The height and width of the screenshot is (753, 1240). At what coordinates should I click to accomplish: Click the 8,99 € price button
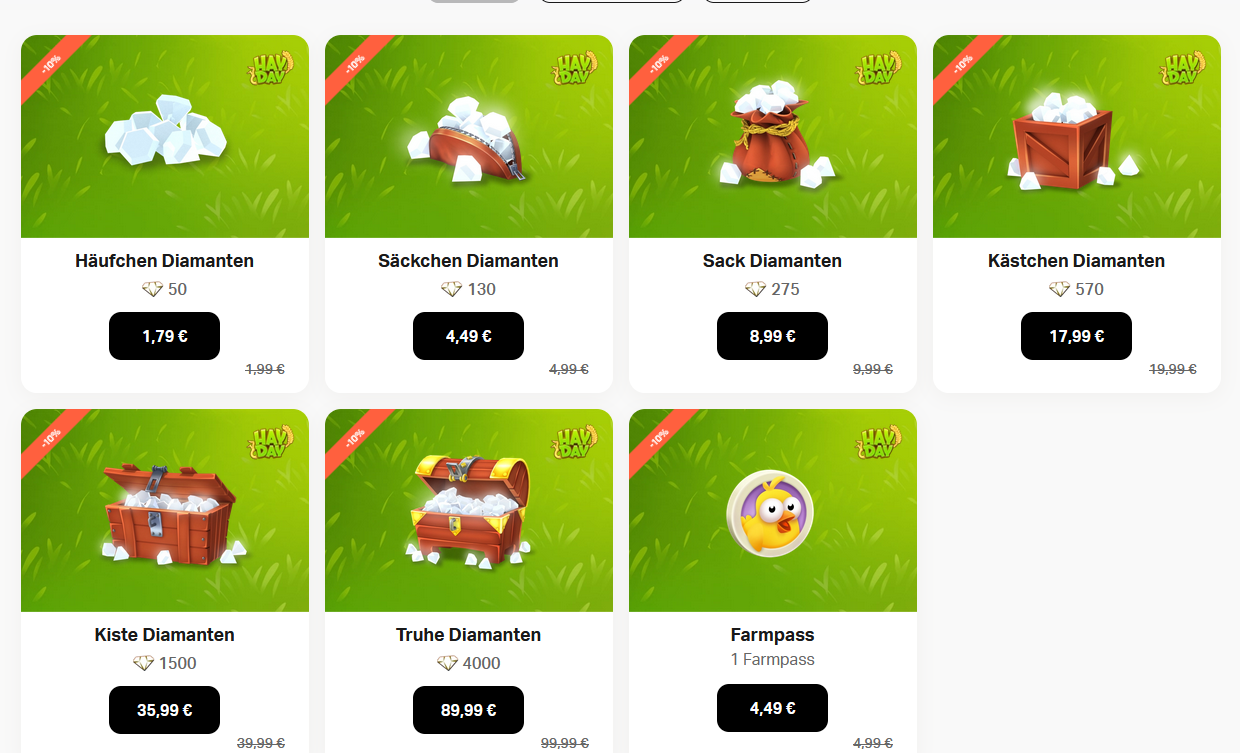pyautogui.click(x=772, y=336)
